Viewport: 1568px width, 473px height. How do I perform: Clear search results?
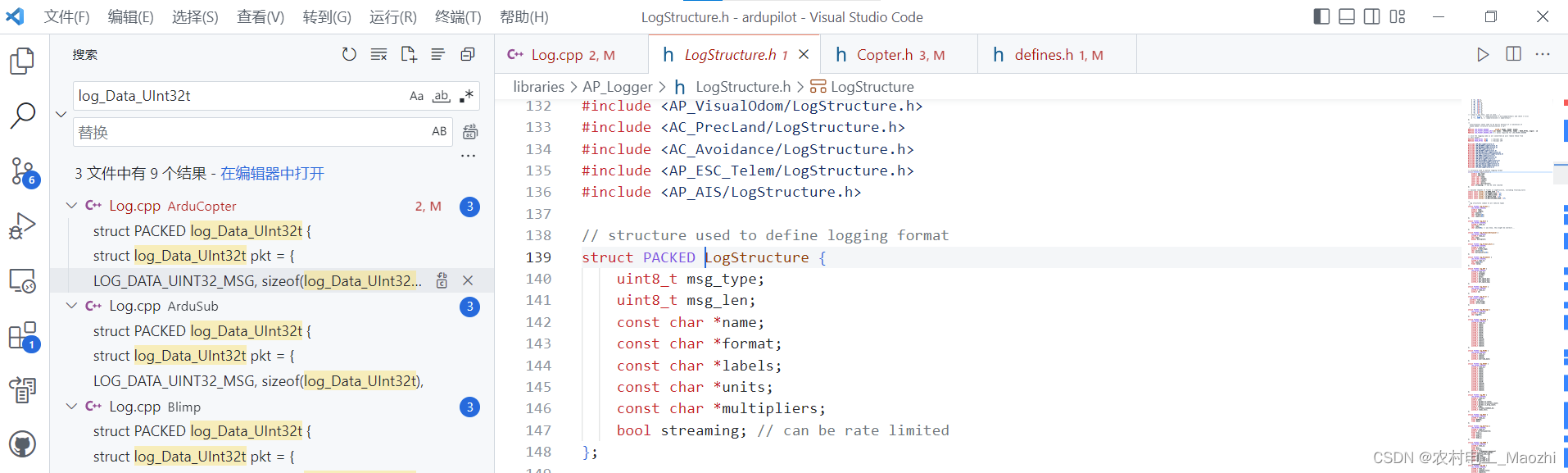[378, 54]
